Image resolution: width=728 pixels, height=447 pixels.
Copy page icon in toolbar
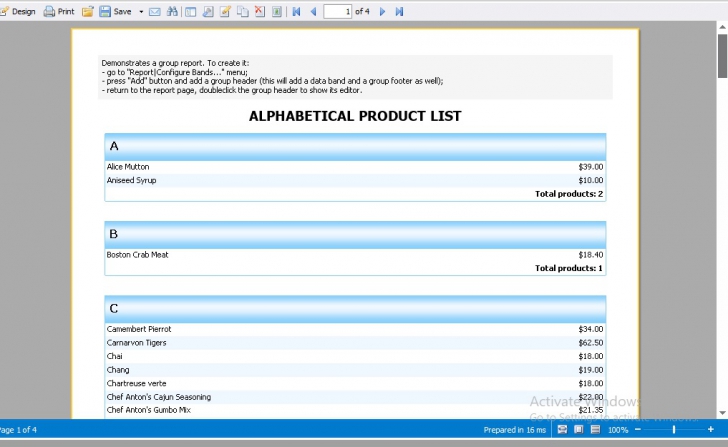coord(242,12)
